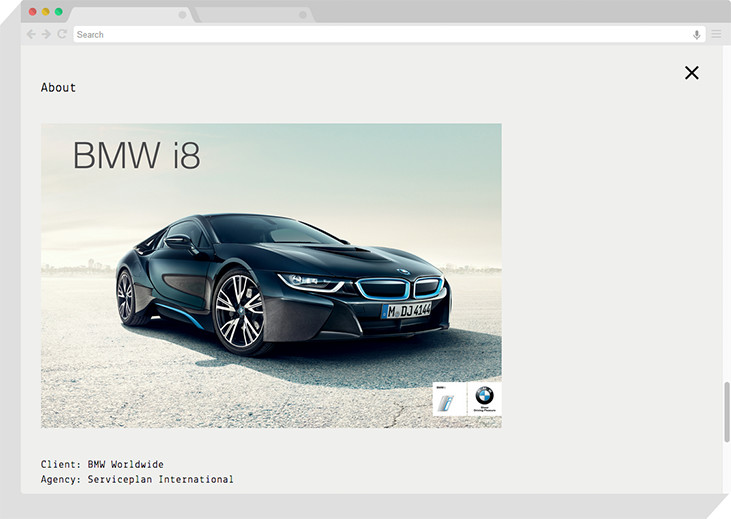Click 'Agency: Serviceplan International' text
Image resolution: width=731 pixels, height=519 pixels.
coord(137,479)
